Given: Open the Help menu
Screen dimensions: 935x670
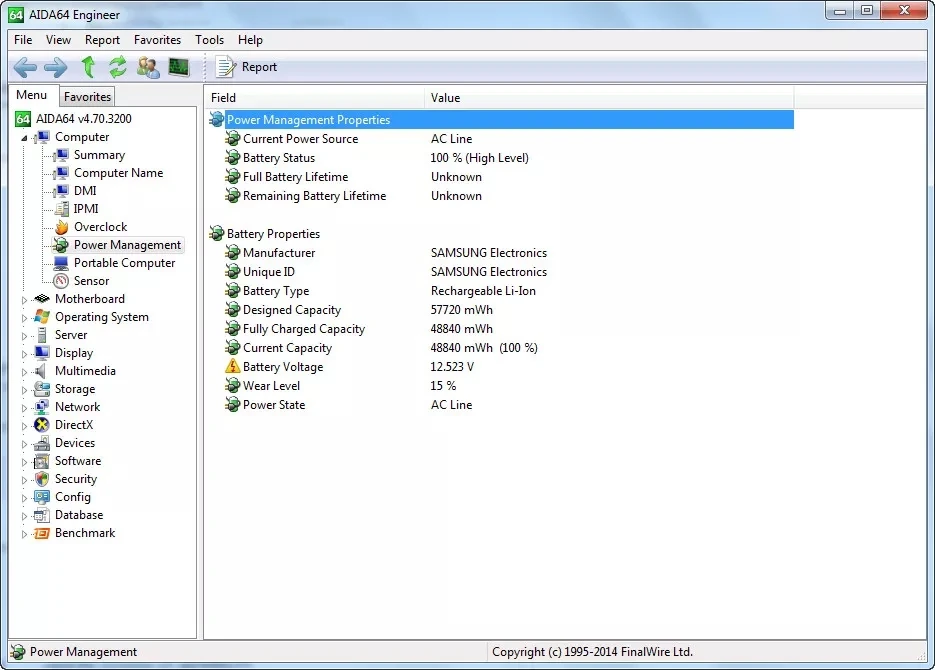Looking at the screenshot, I should click(250, 40).
